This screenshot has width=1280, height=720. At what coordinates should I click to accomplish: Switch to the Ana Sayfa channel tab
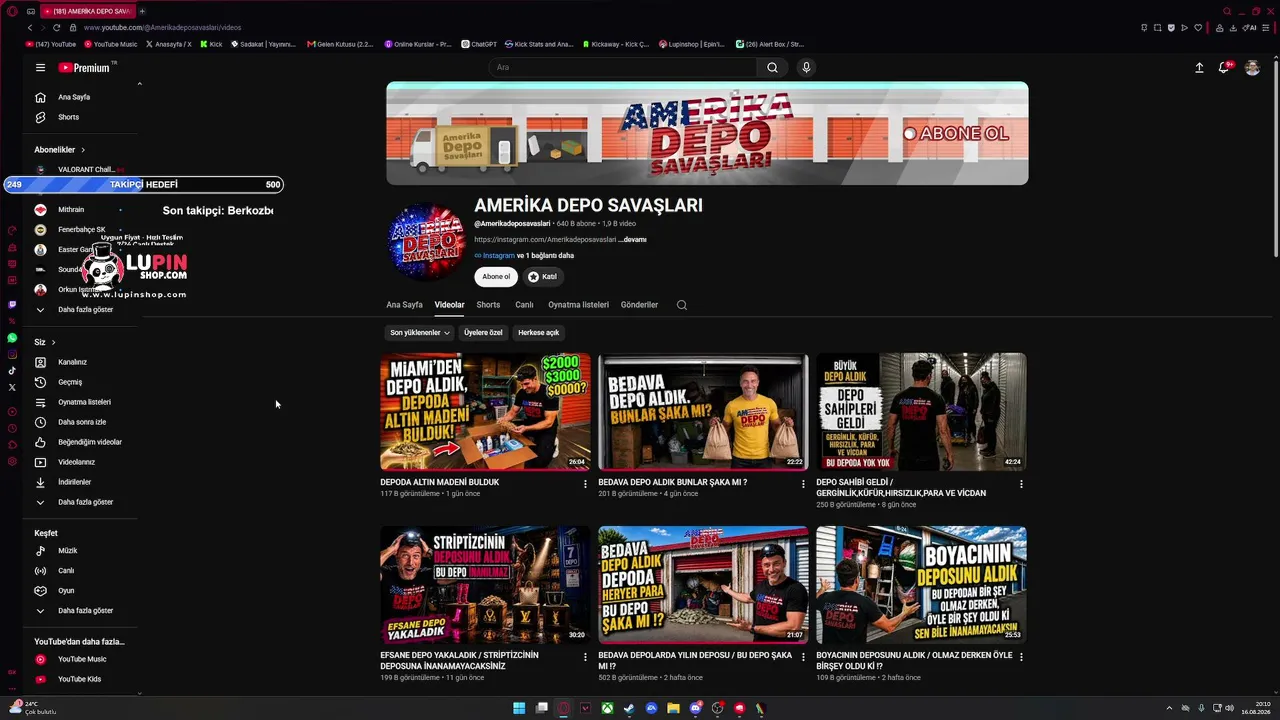405,305
